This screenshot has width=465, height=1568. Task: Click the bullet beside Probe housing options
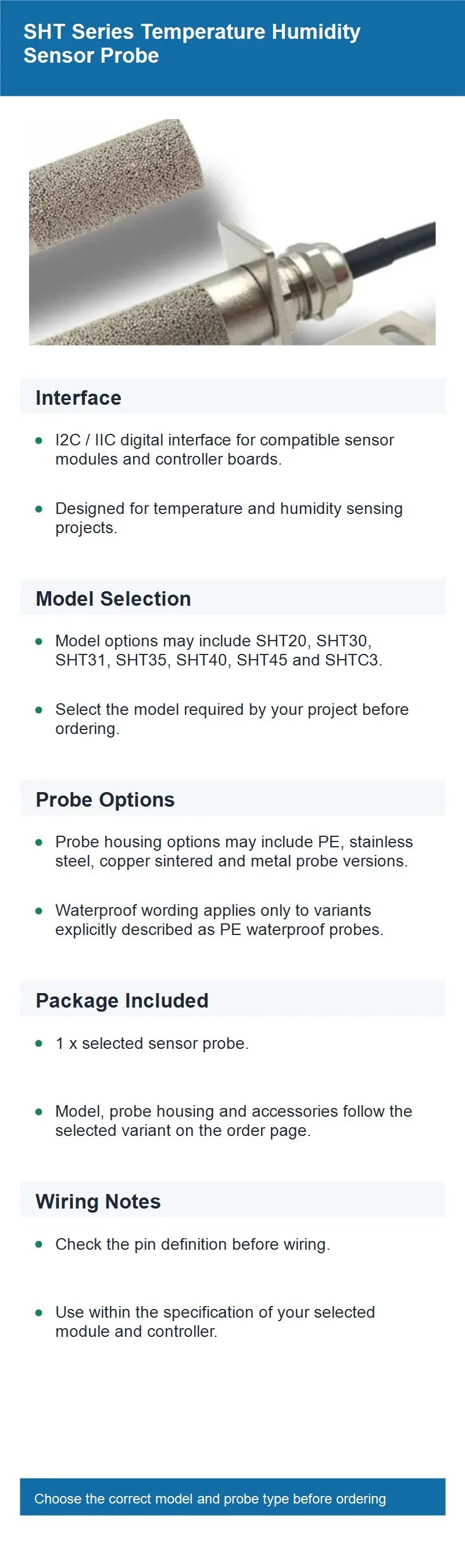[39, 843]
